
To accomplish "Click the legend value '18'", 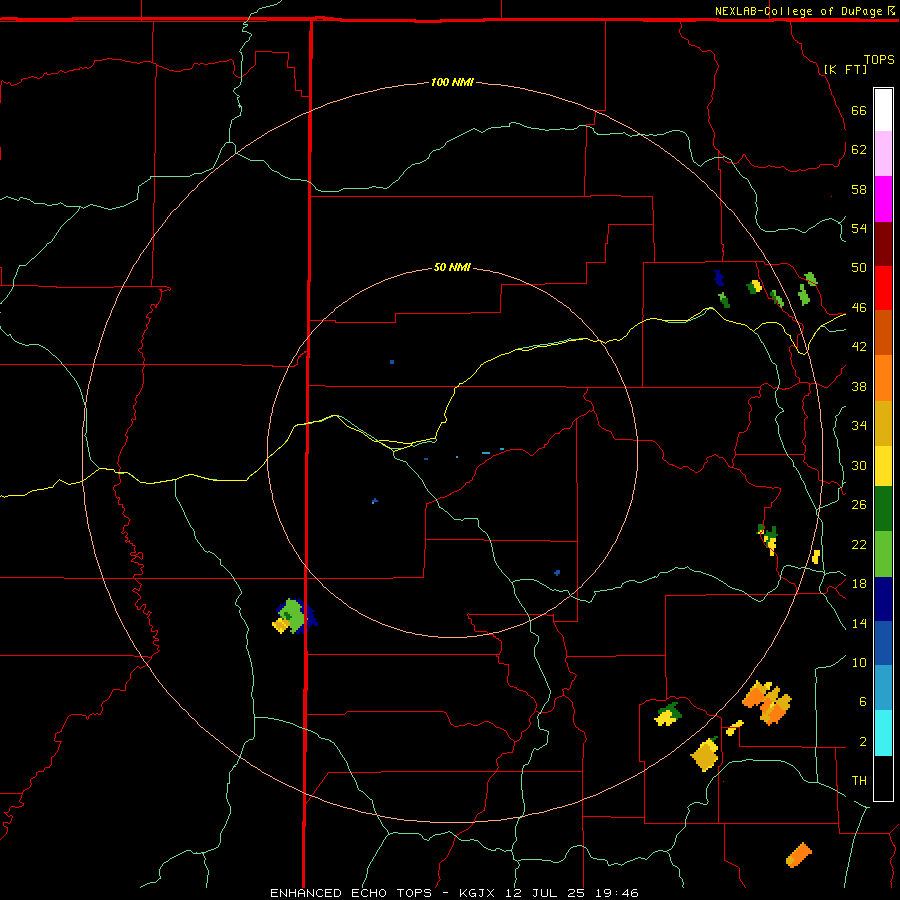I will click(x=859, y=584).
